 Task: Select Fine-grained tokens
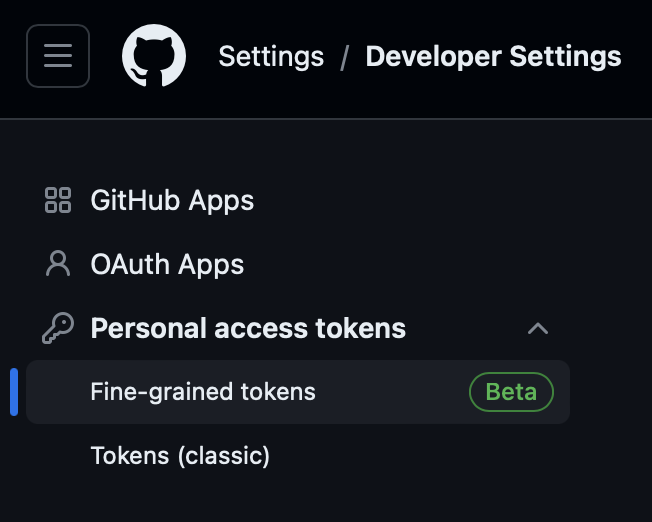(203, 392)
